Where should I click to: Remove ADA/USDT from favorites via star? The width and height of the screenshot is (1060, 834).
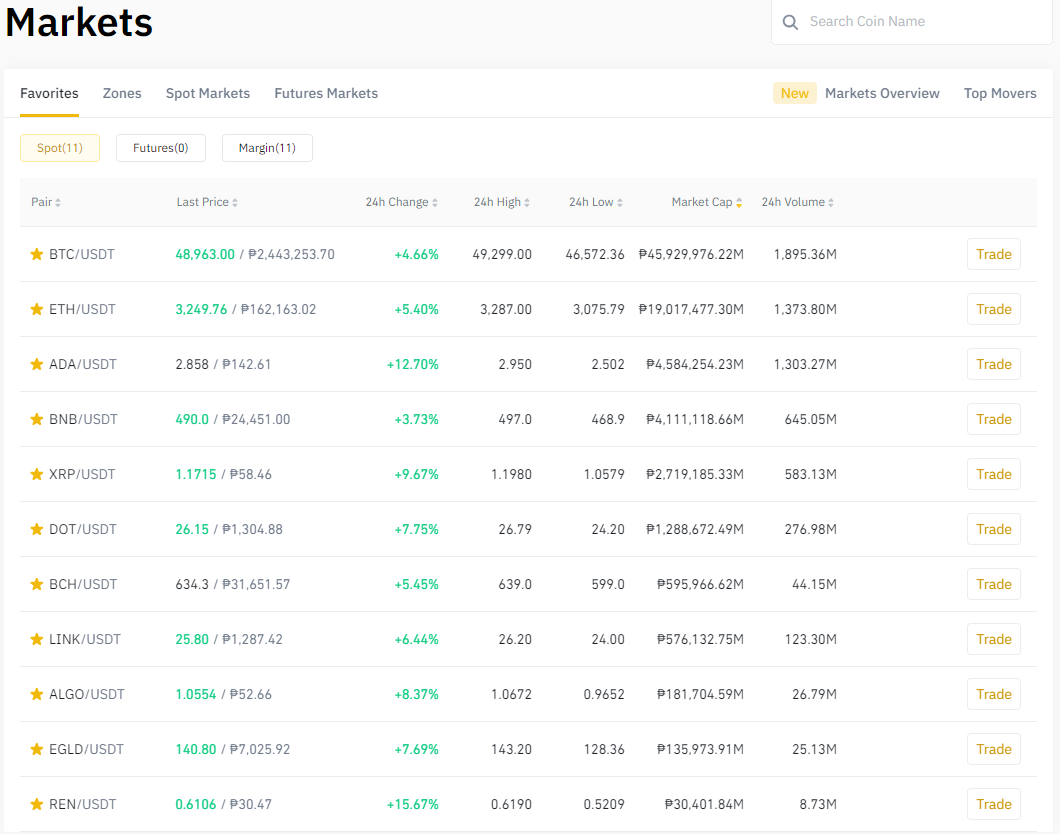[37, 364]
